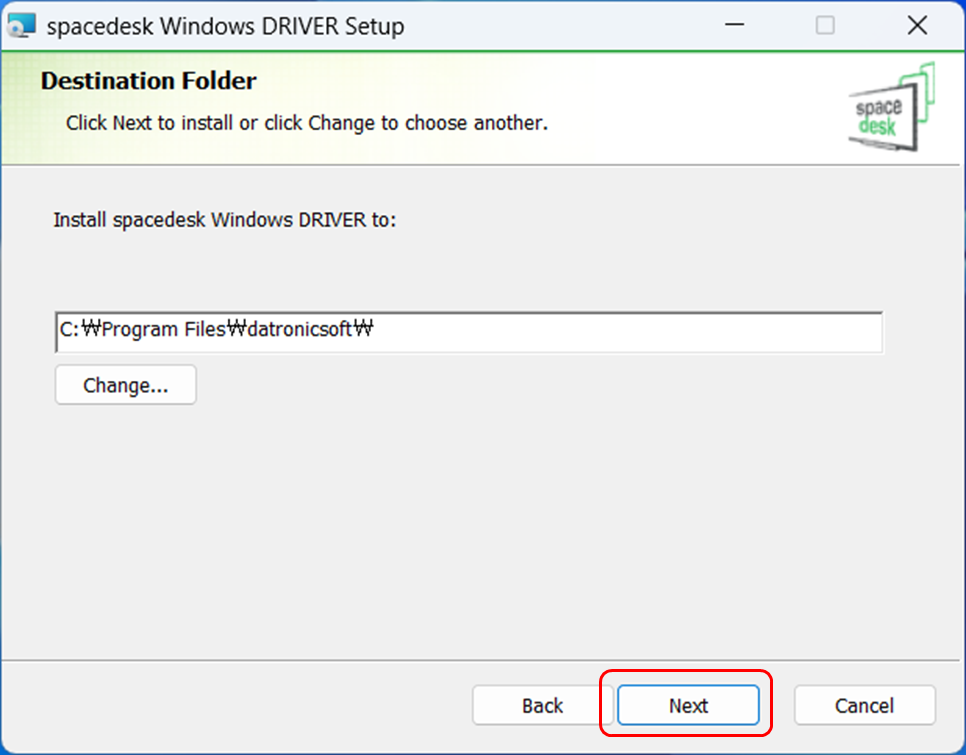This screenshot has width=966, height=755.
Task: Click the spacedesk logo in the header
Action: [891, 107]
